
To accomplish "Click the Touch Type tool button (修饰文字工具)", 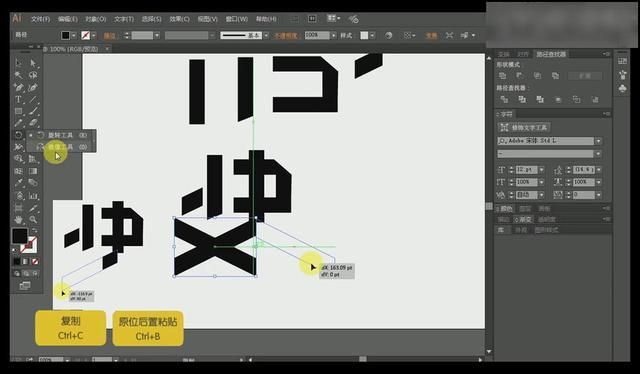I will point(524,127).
